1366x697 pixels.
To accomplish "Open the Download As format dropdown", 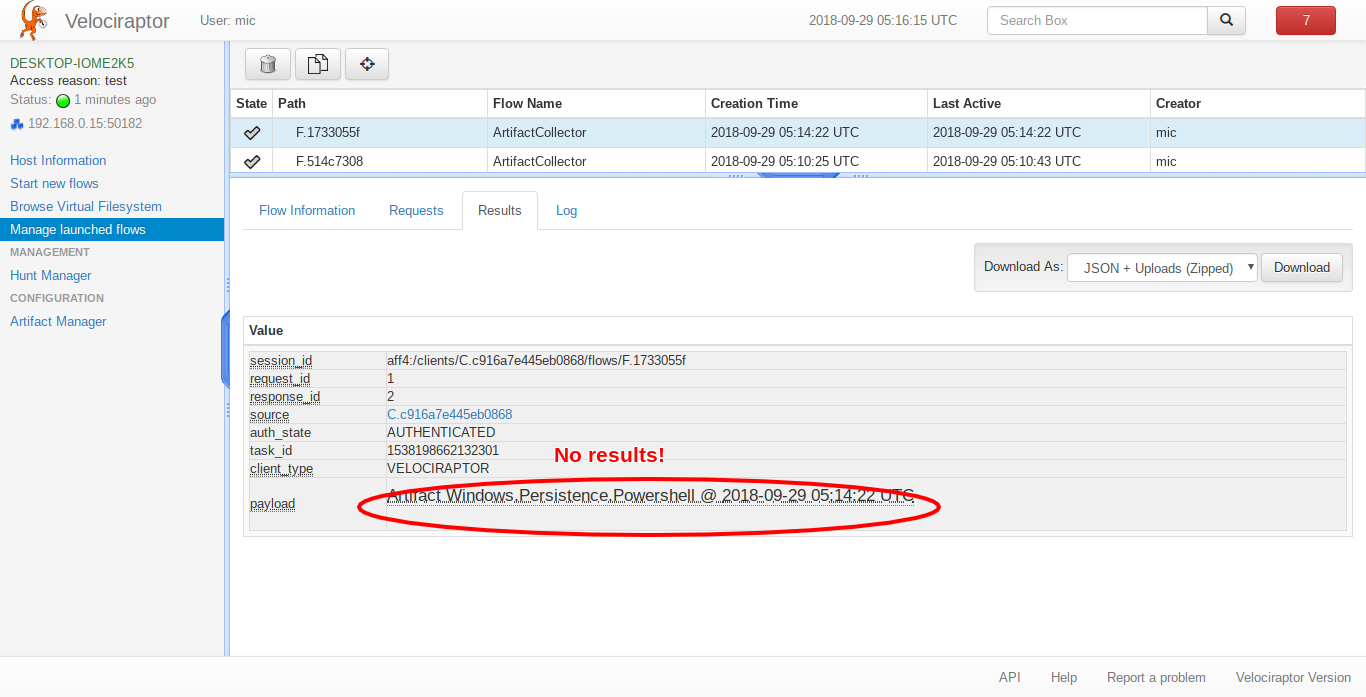I will pos(1162,268).
